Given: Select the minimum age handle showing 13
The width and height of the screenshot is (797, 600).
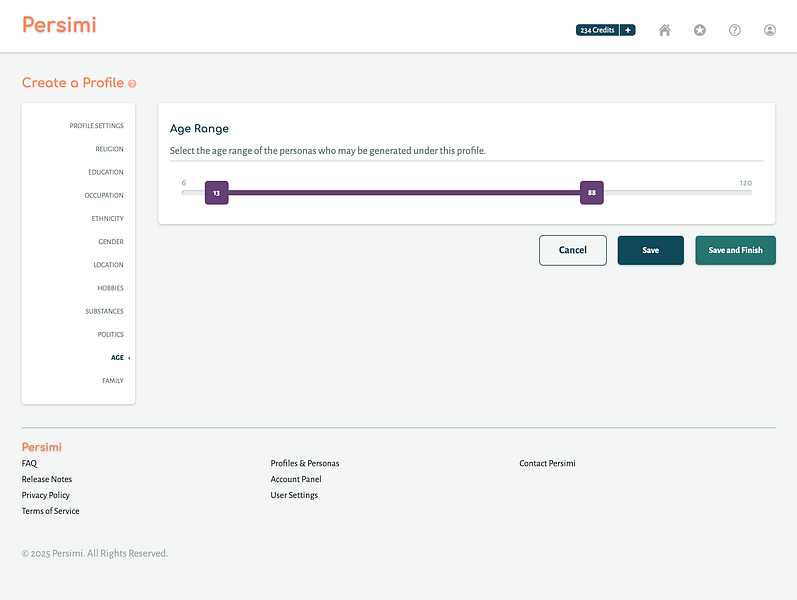Looking at the screenshot, I should [217, 193].
